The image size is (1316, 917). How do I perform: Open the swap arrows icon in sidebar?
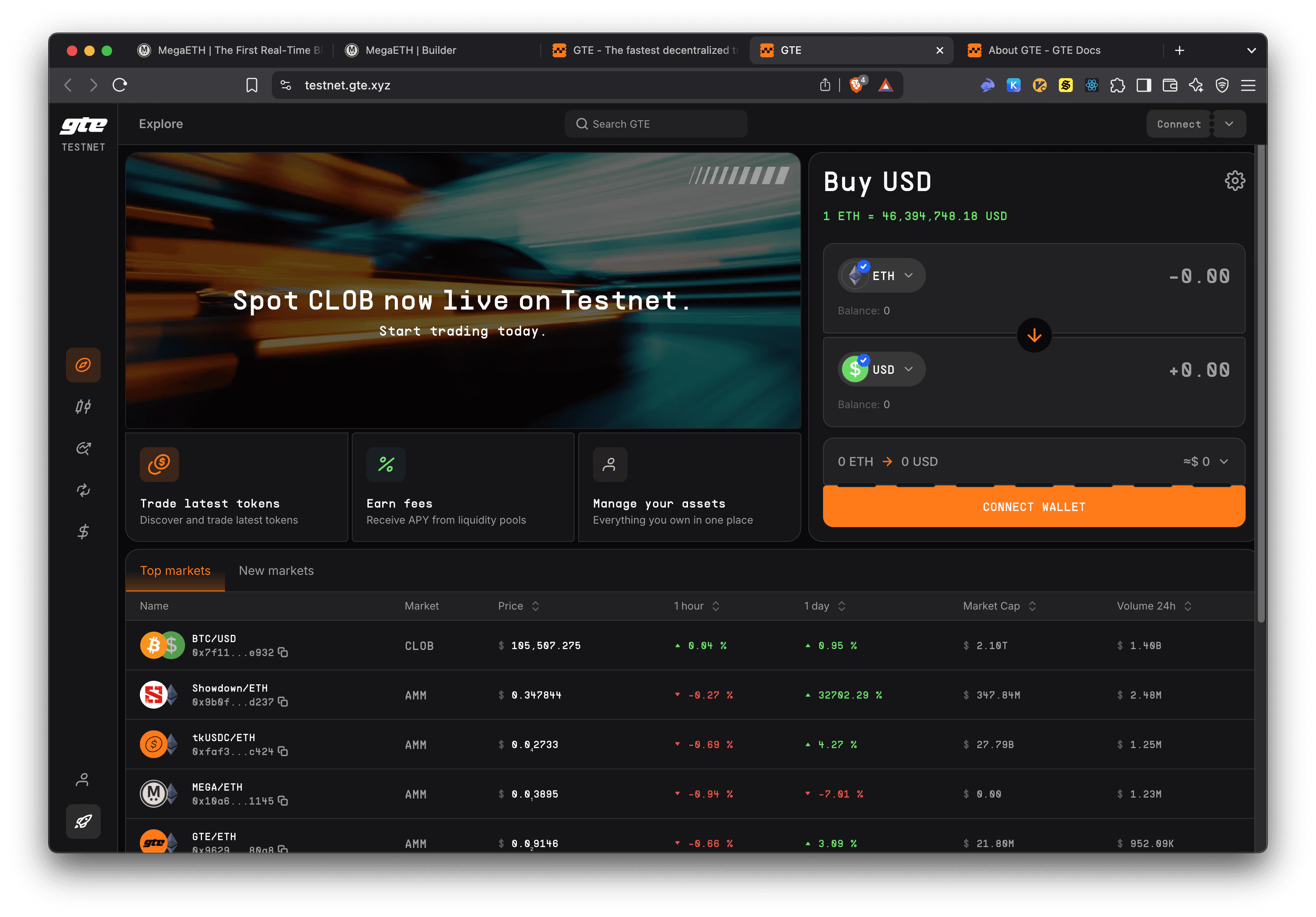pyautogui.click(x=83, y=490)
